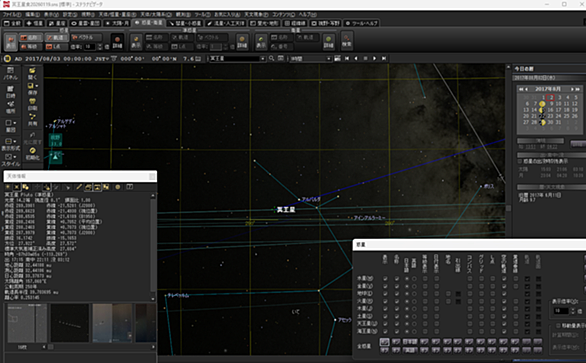Switch to the 星雲・星団 ribbon tab
The width and height of the screenshot is (586, 363).
click(85, 23)
